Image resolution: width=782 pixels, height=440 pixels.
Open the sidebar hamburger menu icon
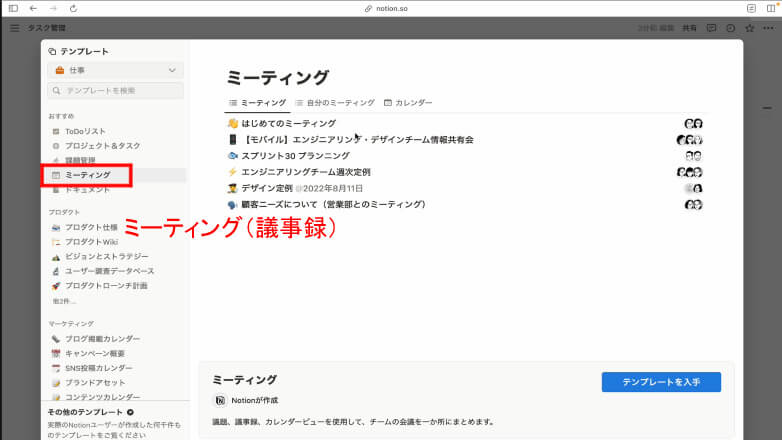coord(14,28)
